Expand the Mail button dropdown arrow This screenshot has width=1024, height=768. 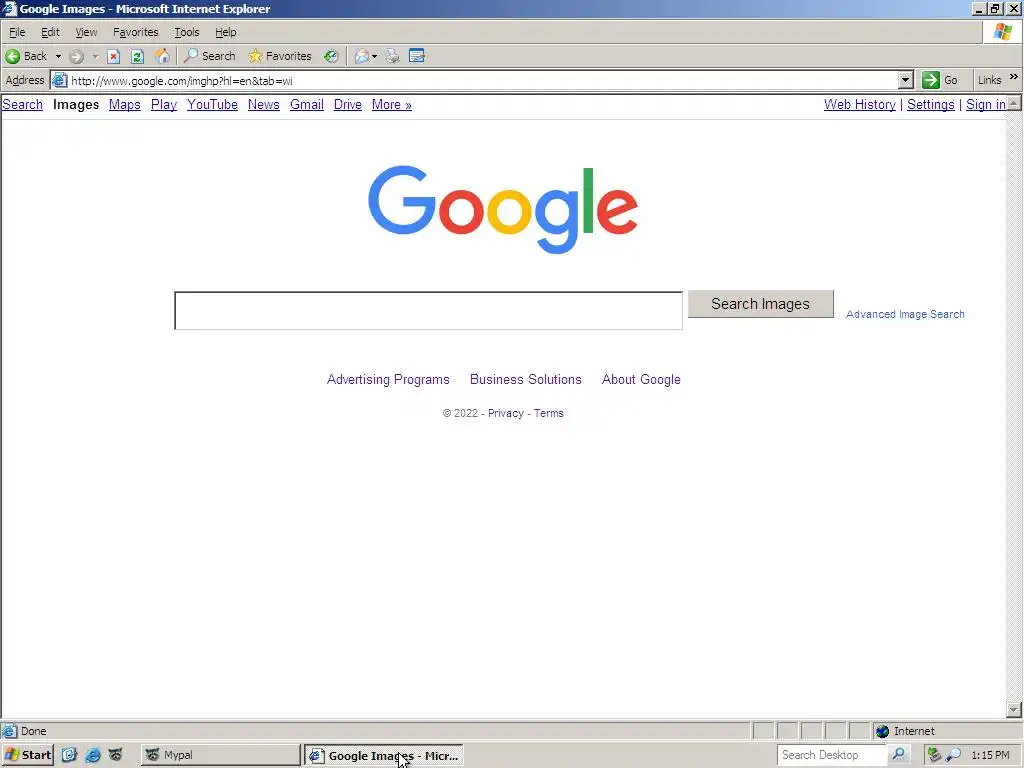click(374, 56)
